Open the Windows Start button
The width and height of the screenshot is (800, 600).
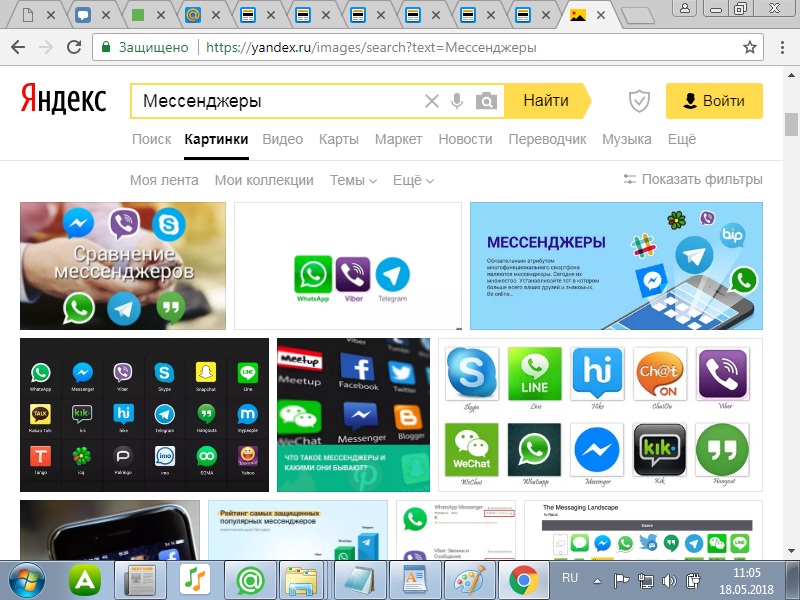(27, 581)
